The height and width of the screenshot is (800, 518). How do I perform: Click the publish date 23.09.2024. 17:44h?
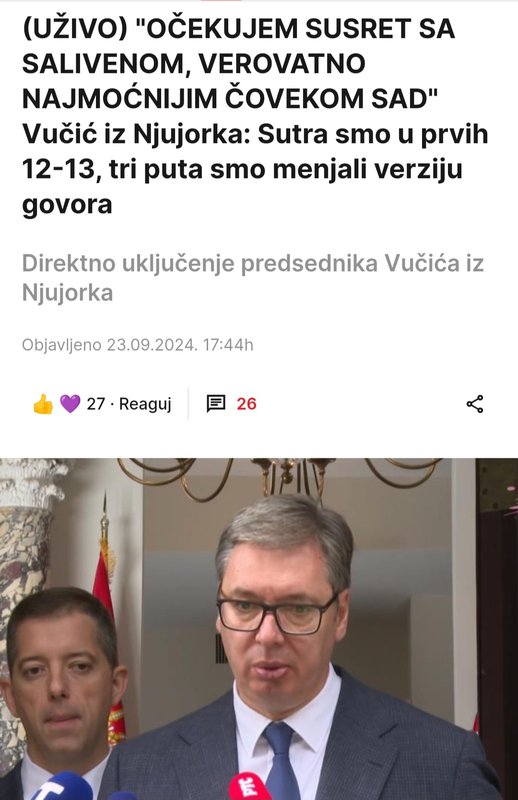180,345
